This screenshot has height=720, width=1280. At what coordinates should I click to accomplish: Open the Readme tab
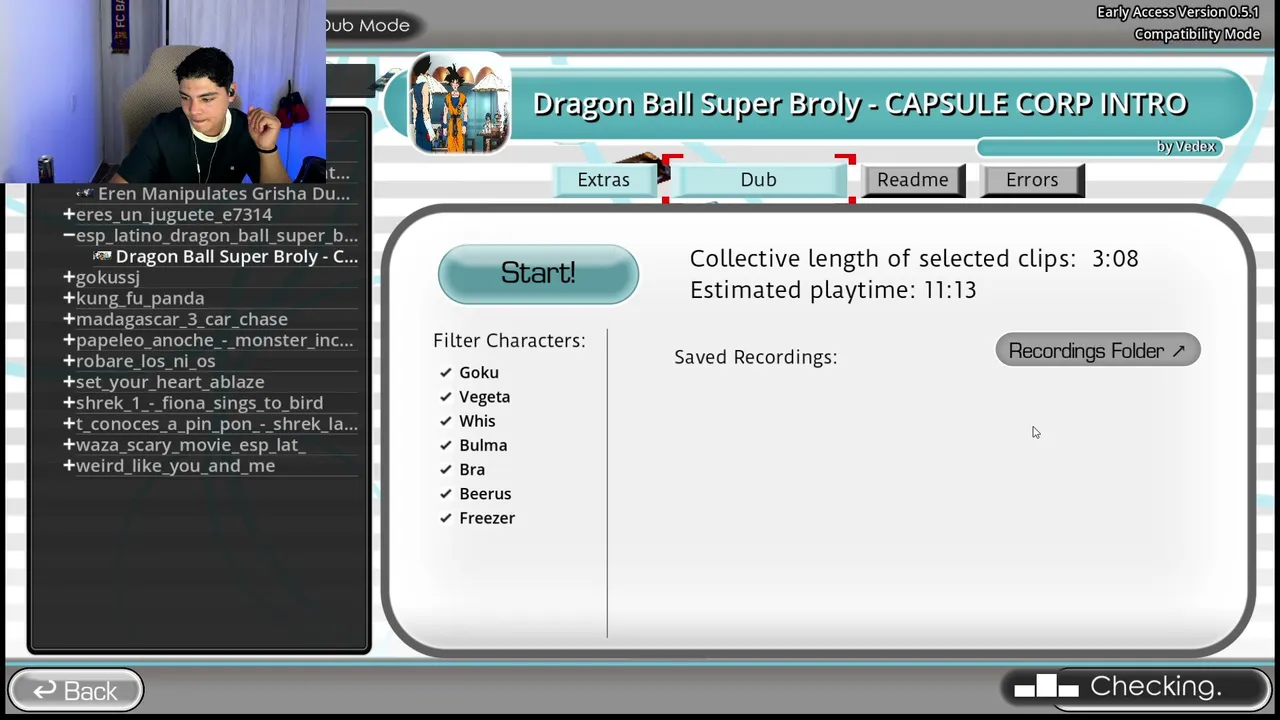coord(913,180)
